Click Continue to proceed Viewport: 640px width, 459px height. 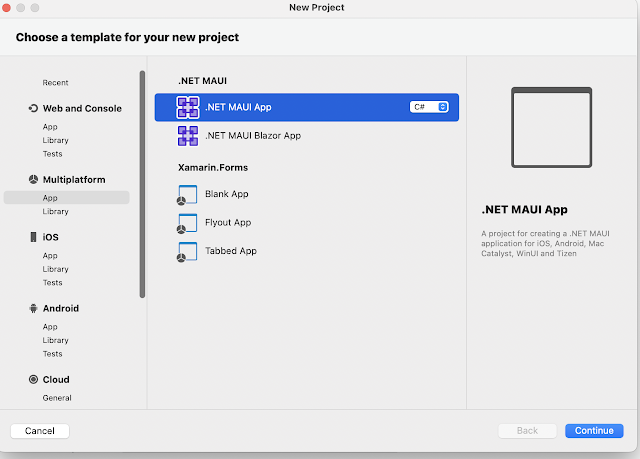pyautogui.click(x=594, y=431)
